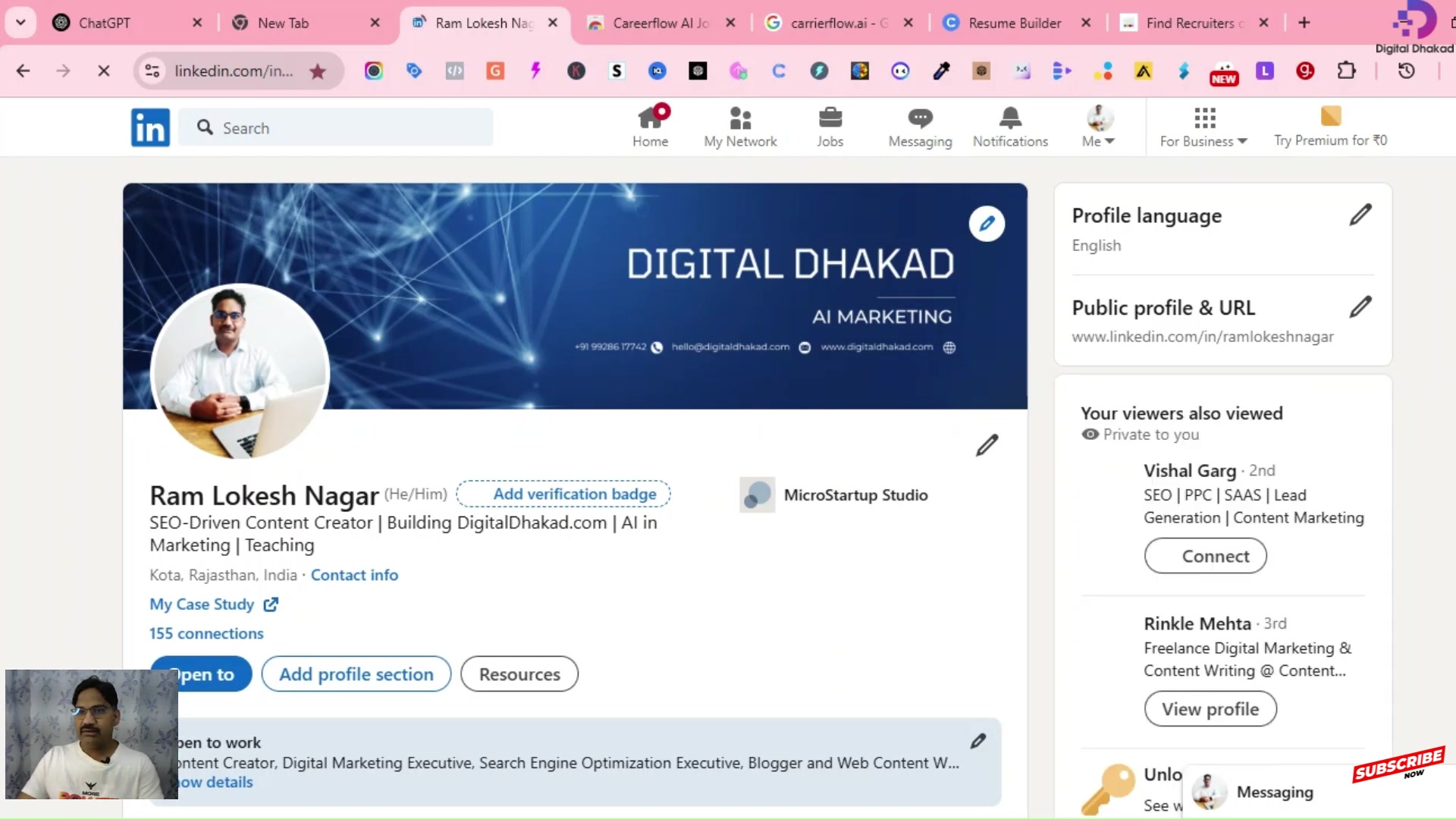Switch to the Find Recruiters tab
Viewport: 1456px width, 819px height.
coord(1194,23)
